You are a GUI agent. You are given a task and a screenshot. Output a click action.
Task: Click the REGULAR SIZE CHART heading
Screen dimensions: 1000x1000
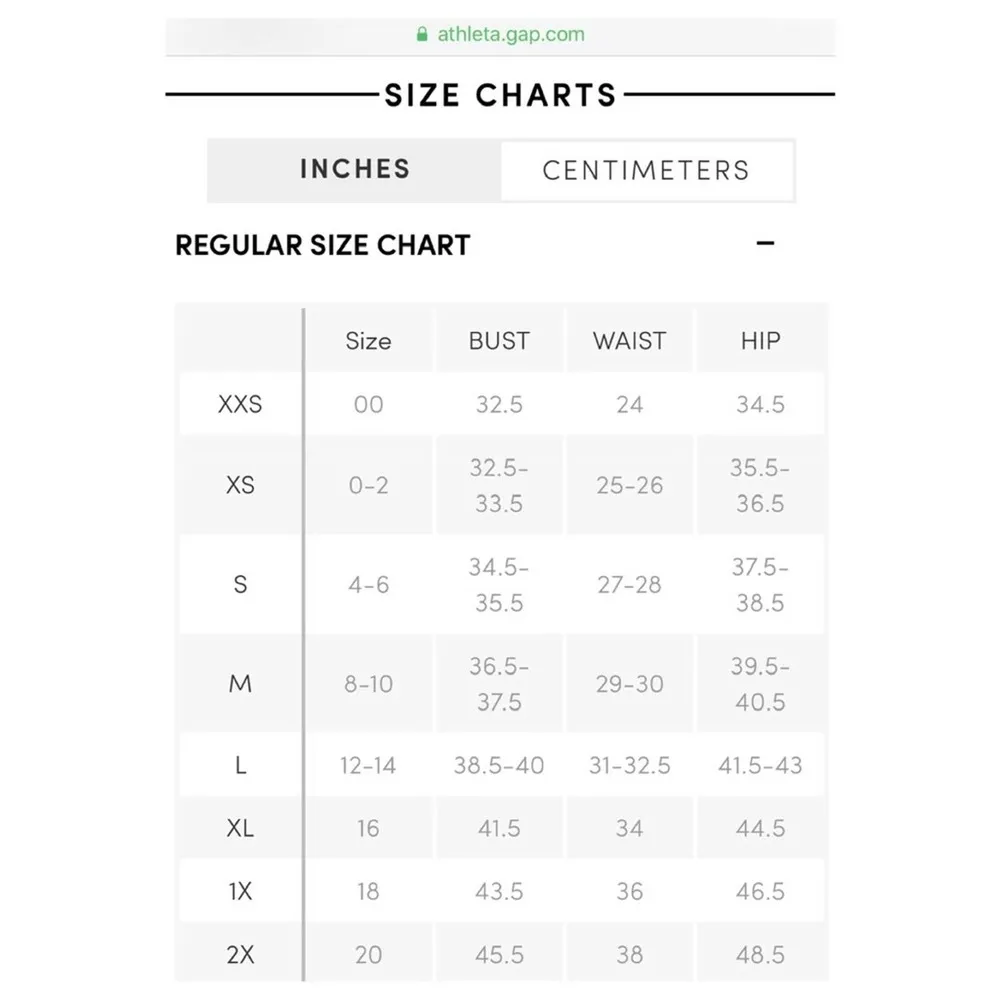[322, 245]
